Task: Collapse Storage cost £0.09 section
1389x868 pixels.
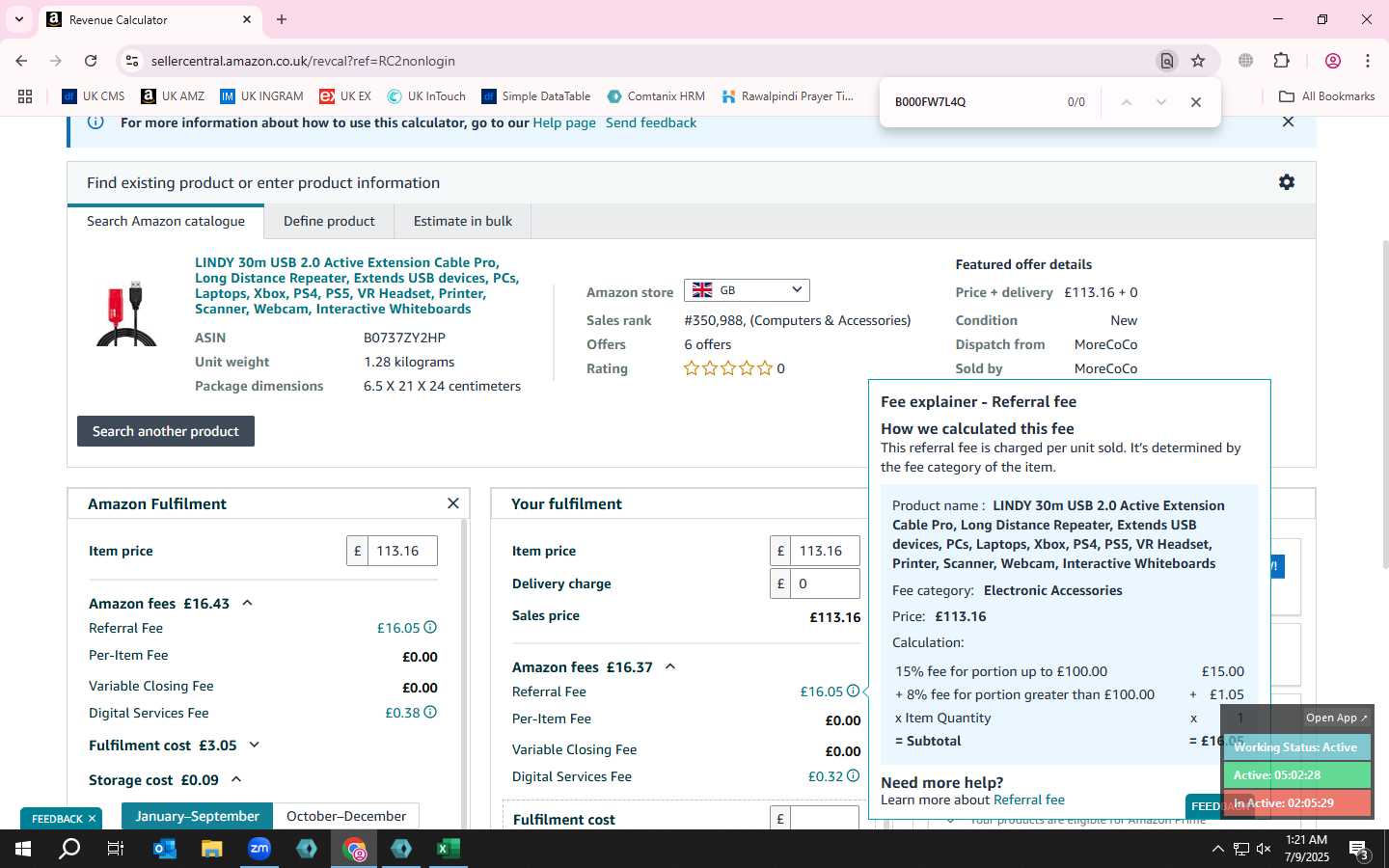Action: click(x=236, y=779)
